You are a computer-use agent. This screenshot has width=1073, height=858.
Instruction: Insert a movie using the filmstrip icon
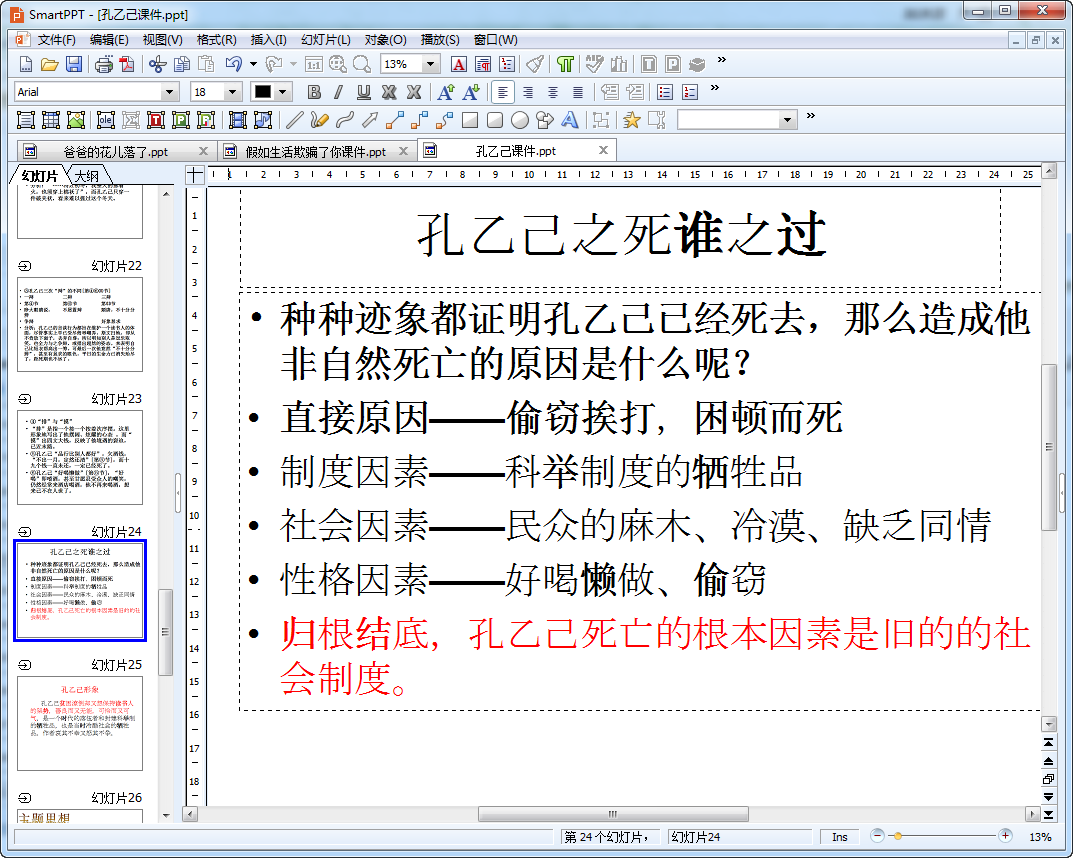237,120
